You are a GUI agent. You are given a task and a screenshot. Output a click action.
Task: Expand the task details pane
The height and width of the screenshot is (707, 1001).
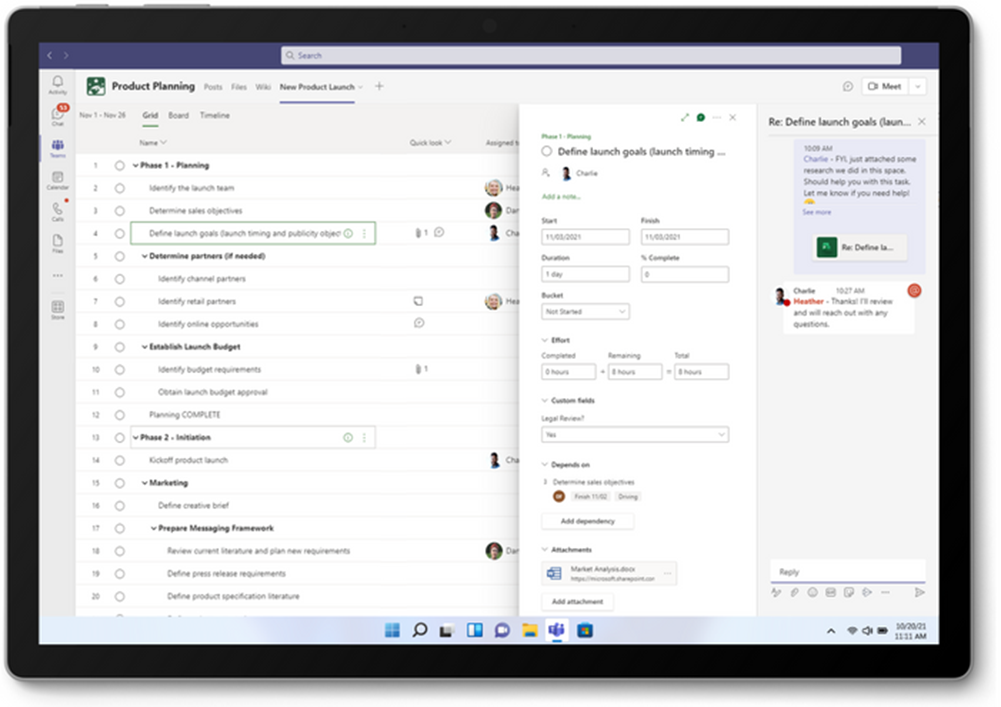click(x=684, y=118)
